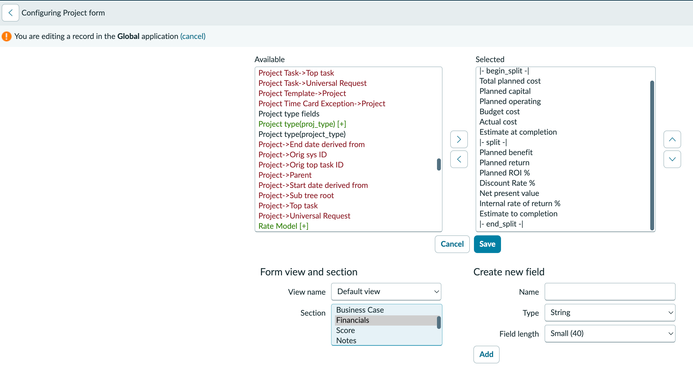Click the orange warning icon in the banner
Screen dimensions: 693x367
tap(7, 36)
